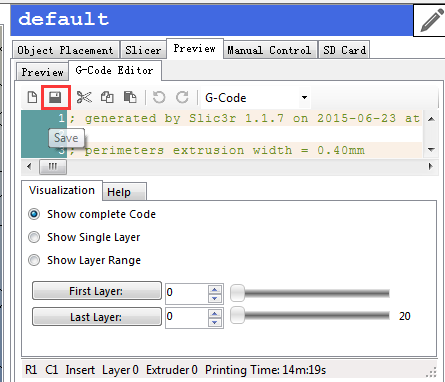Open the Slicer tab
Viewport: 445px width, 382px height.
(x=143, y=50)
